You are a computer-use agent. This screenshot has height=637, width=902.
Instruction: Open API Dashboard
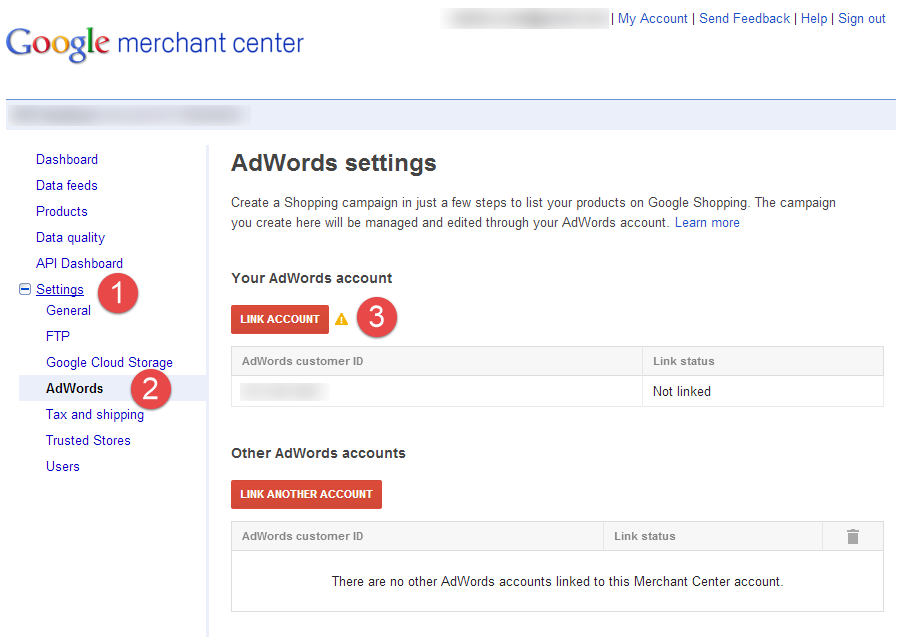coord(79,264)
